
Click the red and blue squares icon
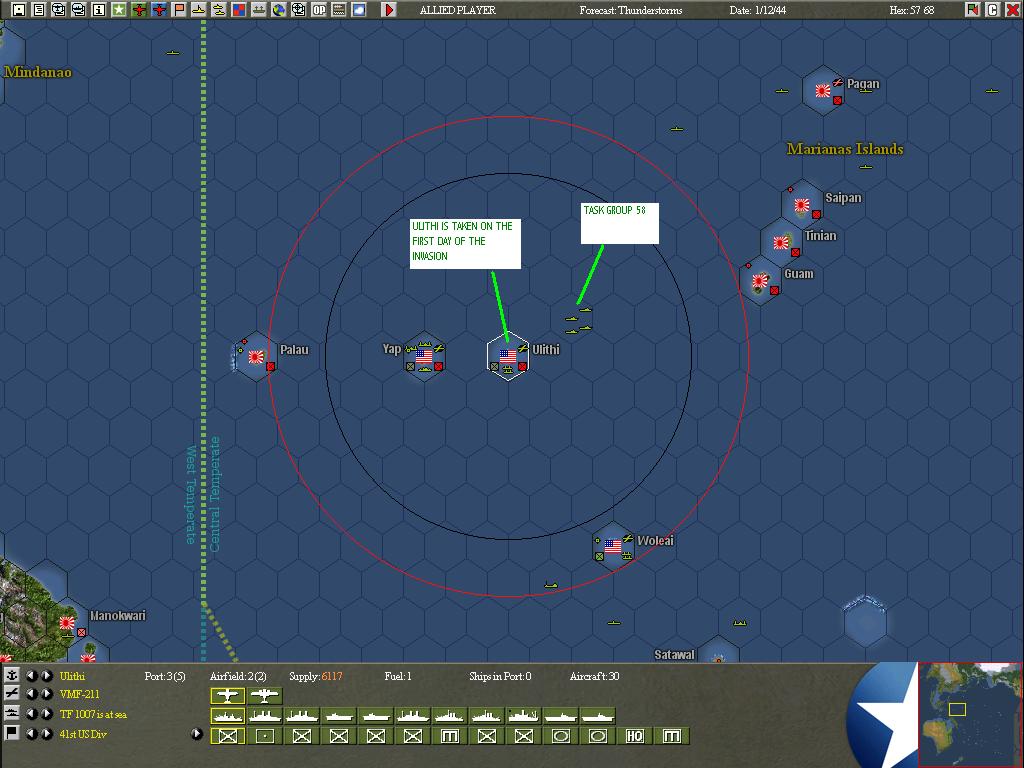tap(239, 10)
